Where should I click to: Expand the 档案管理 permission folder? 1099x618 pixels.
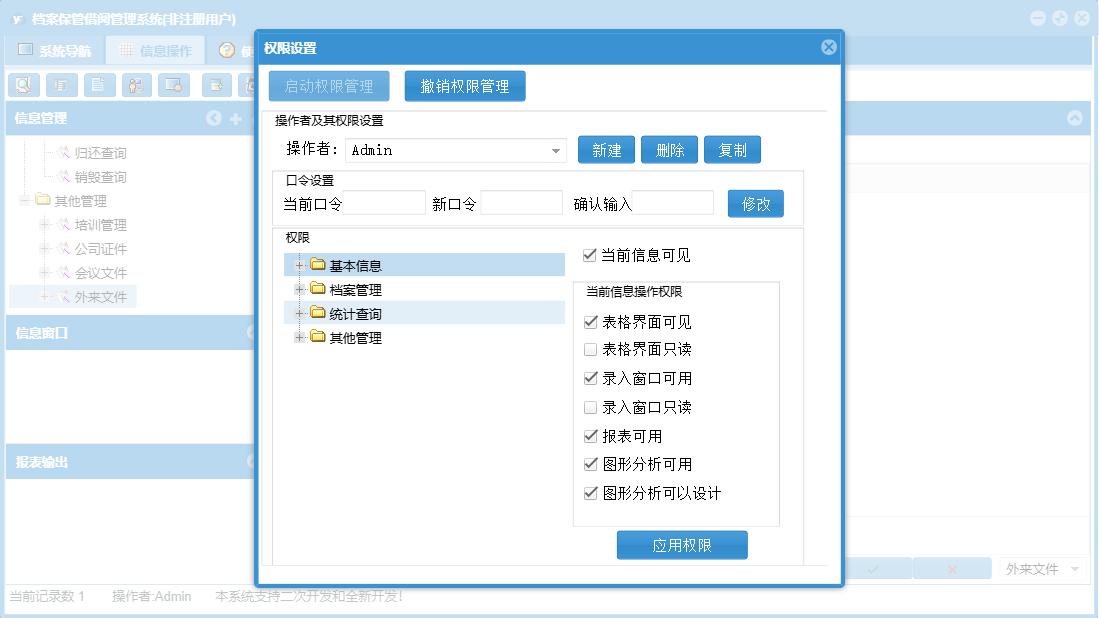pyautogui.click(x=299, y=289)
